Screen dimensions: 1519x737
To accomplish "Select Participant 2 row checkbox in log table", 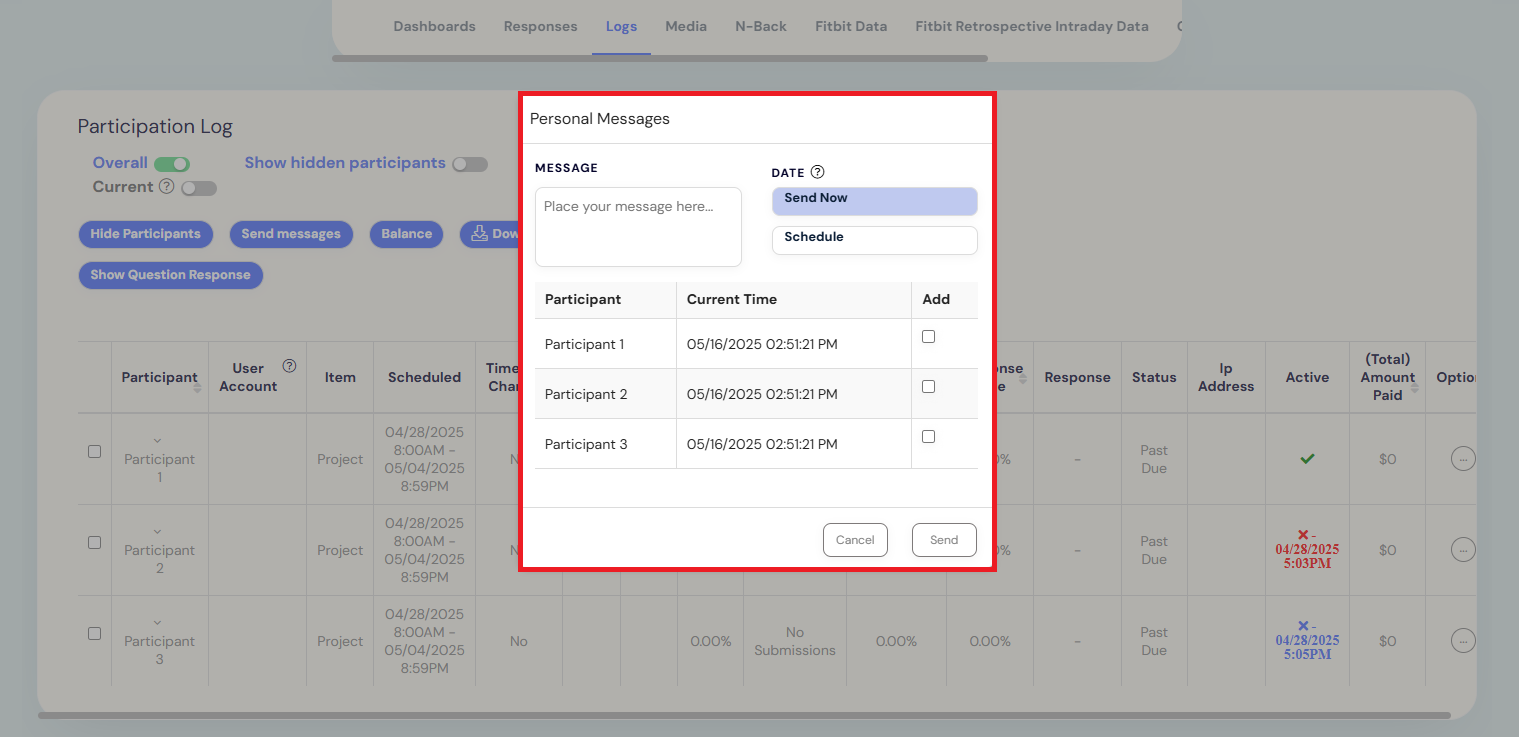I will coord(94,542).
